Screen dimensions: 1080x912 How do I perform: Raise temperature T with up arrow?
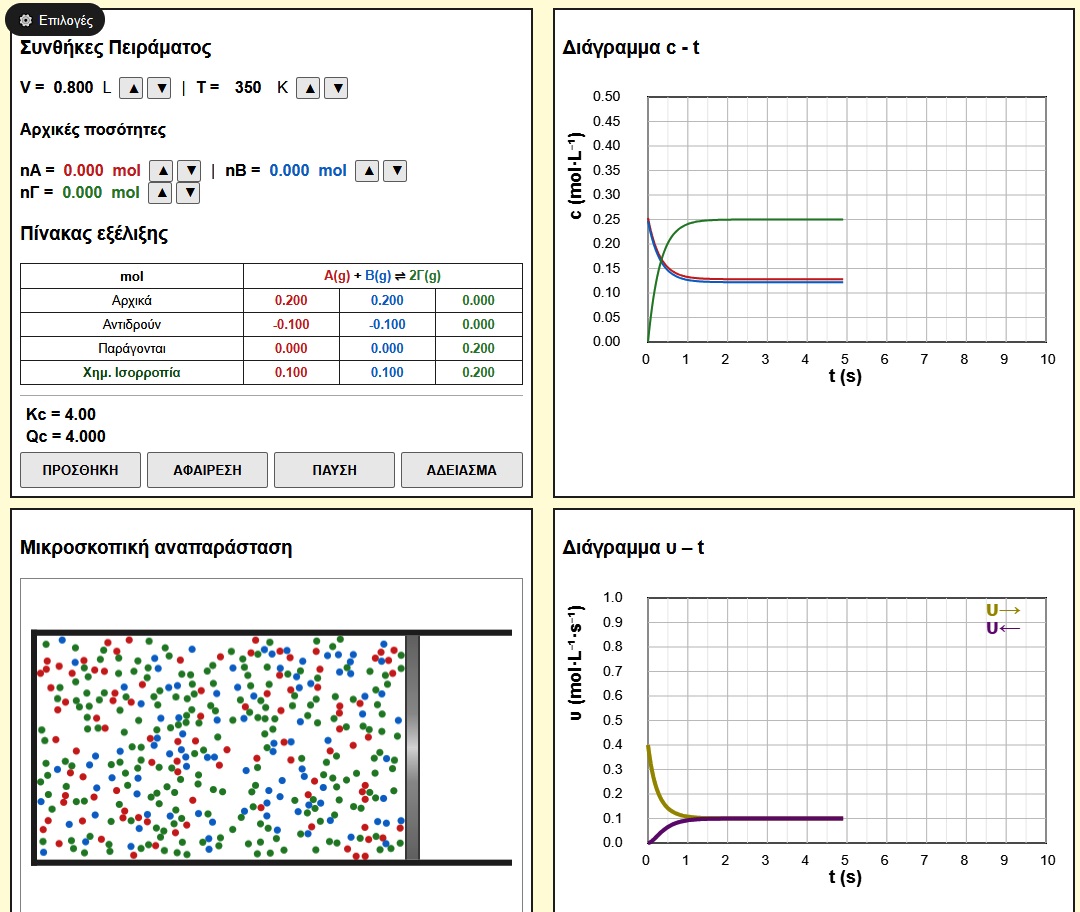(309, 88)
